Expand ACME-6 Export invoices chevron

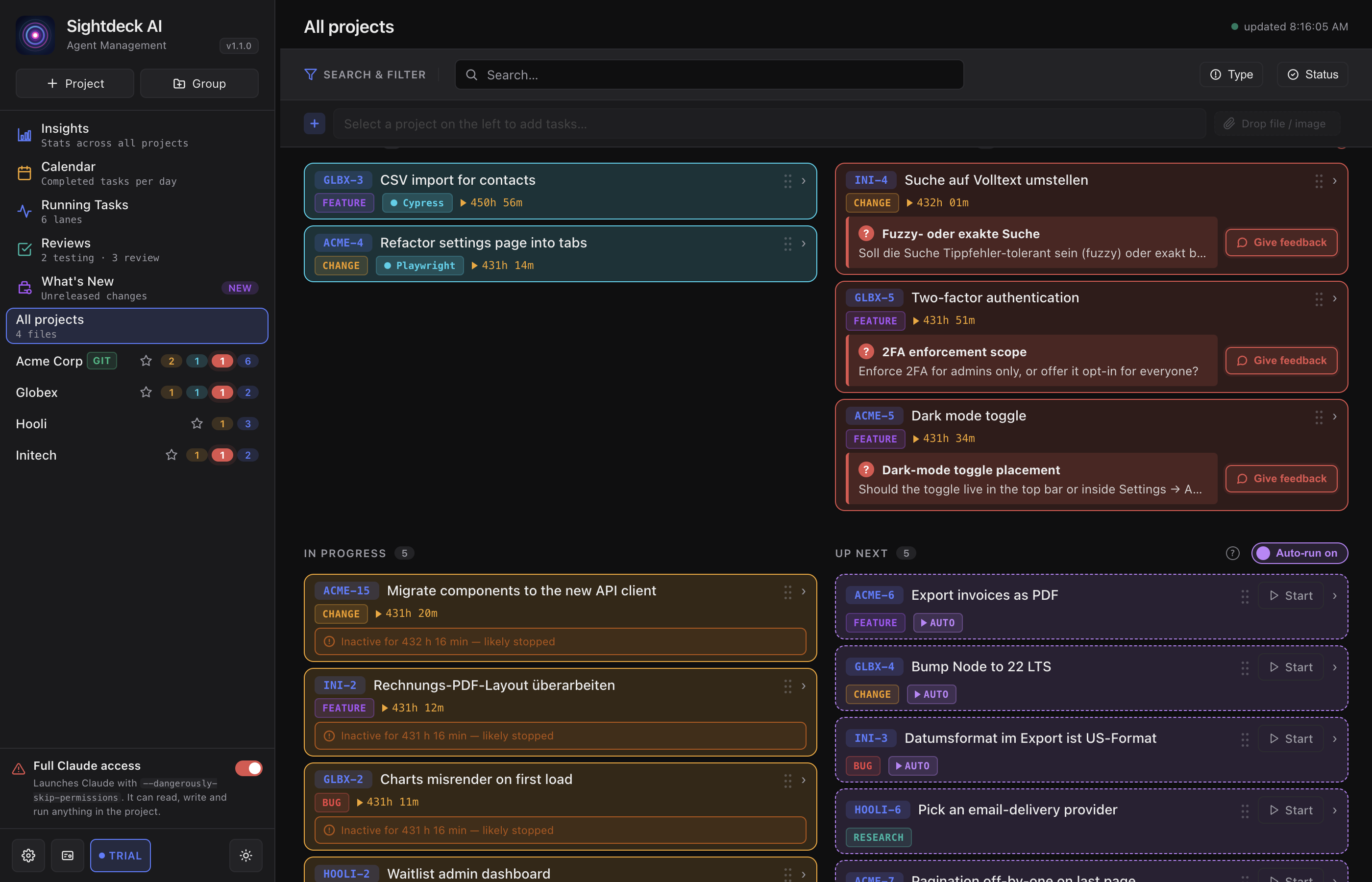tap(1335, 596)
